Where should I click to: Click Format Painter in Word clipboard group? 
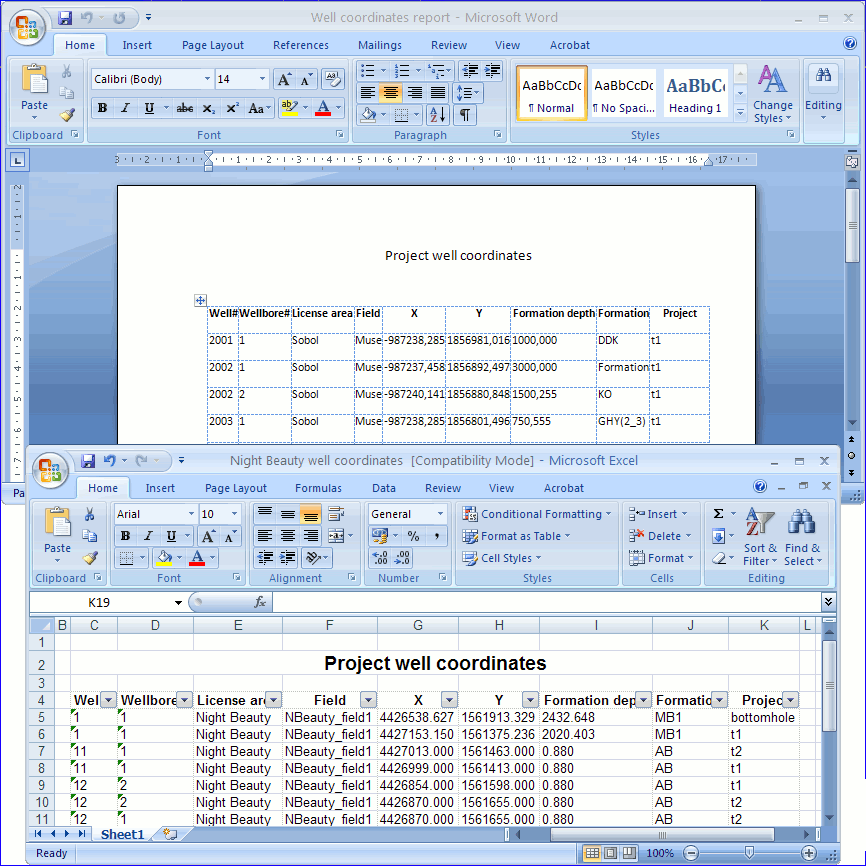coord(67,115)
